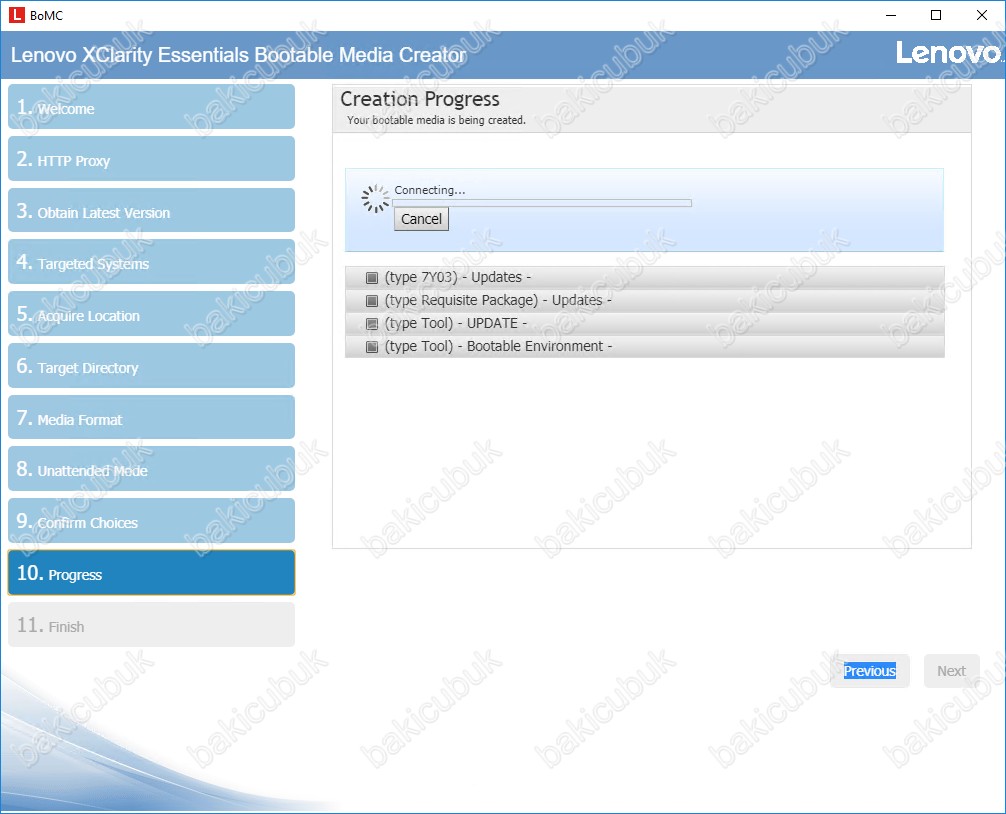Jump to step 4 Targeted Systems
Image resolution: width=1006 pixels, height=814 pixels.
[151, 262]
